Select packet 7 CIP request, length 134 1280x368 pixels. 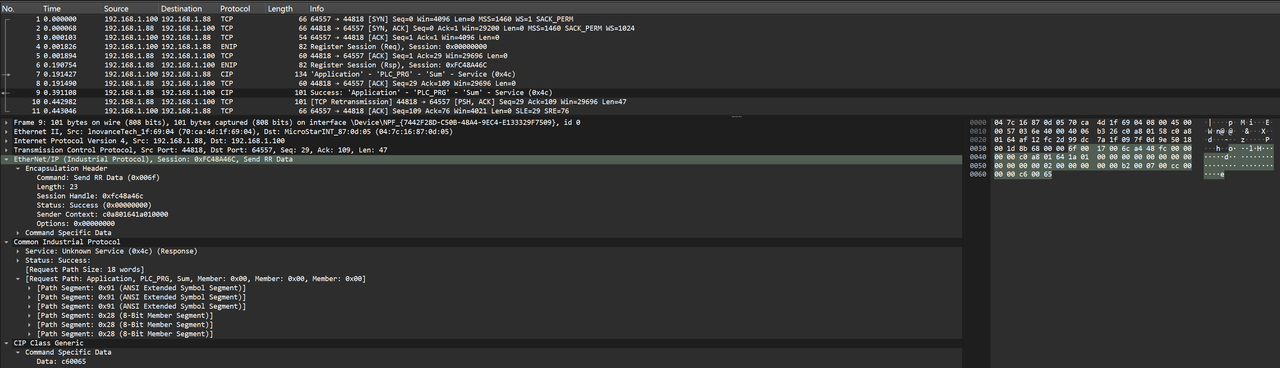(640, 74)
